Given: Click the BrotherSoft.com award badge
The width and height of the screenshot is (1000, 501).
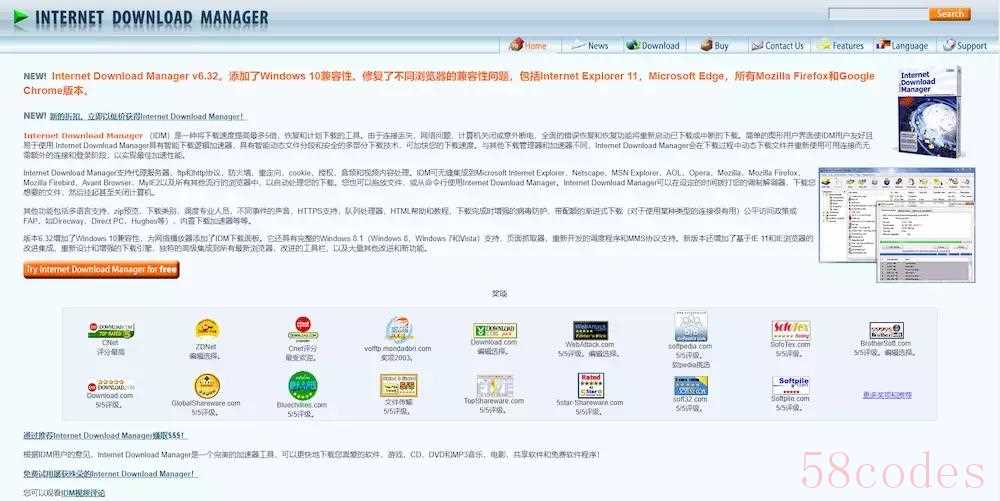Looking at the screenshot, I should [x=886, y=330].
